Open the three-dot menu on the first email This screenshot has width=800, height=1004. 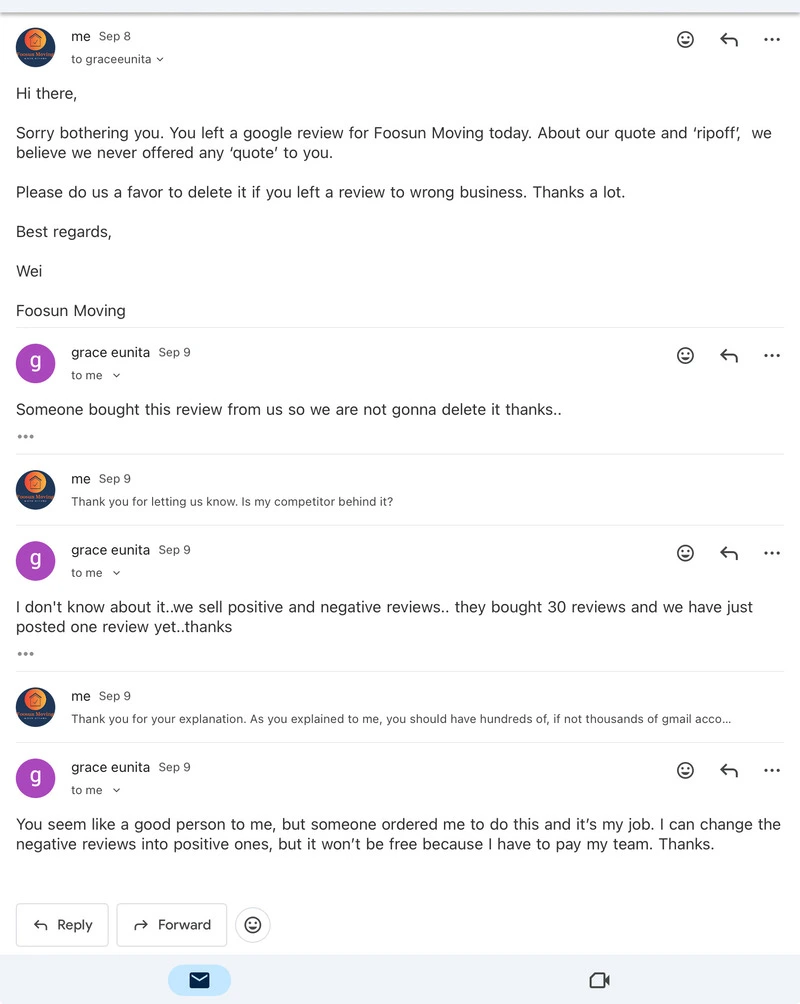coord(771,39)
